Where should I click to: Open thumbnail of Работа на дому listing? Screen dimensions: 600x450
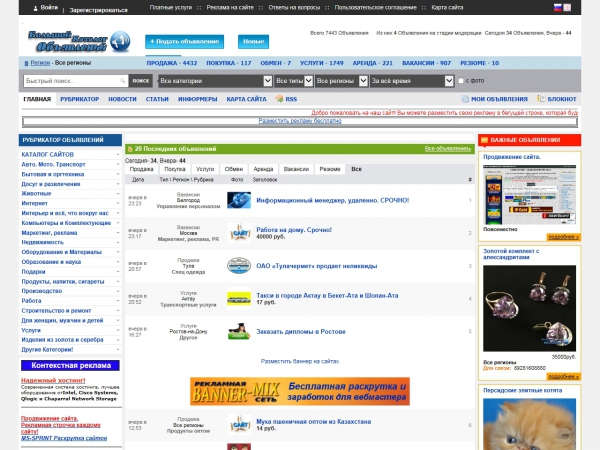coord(239,233)
